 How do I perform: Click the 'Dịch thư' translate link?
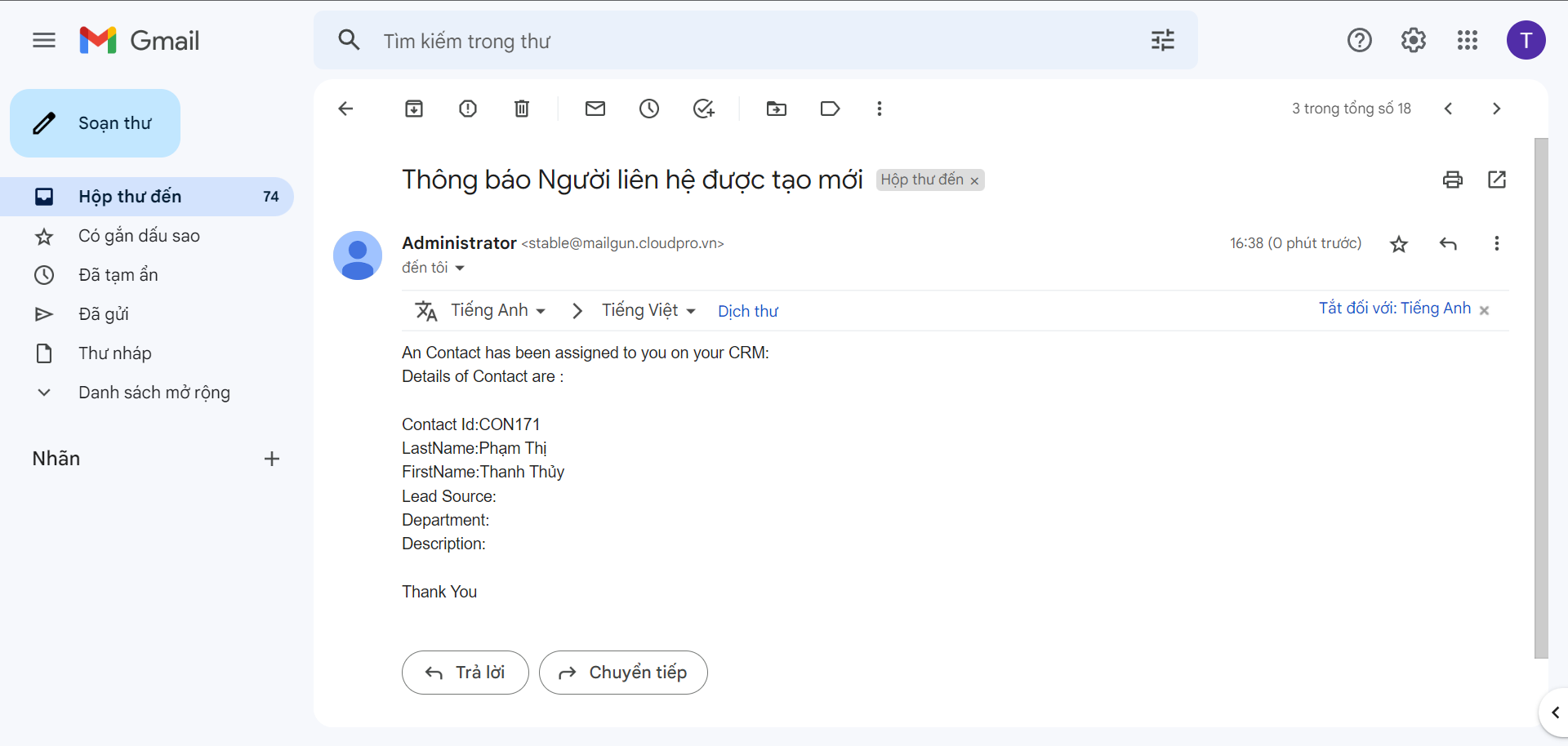point(747,311)
